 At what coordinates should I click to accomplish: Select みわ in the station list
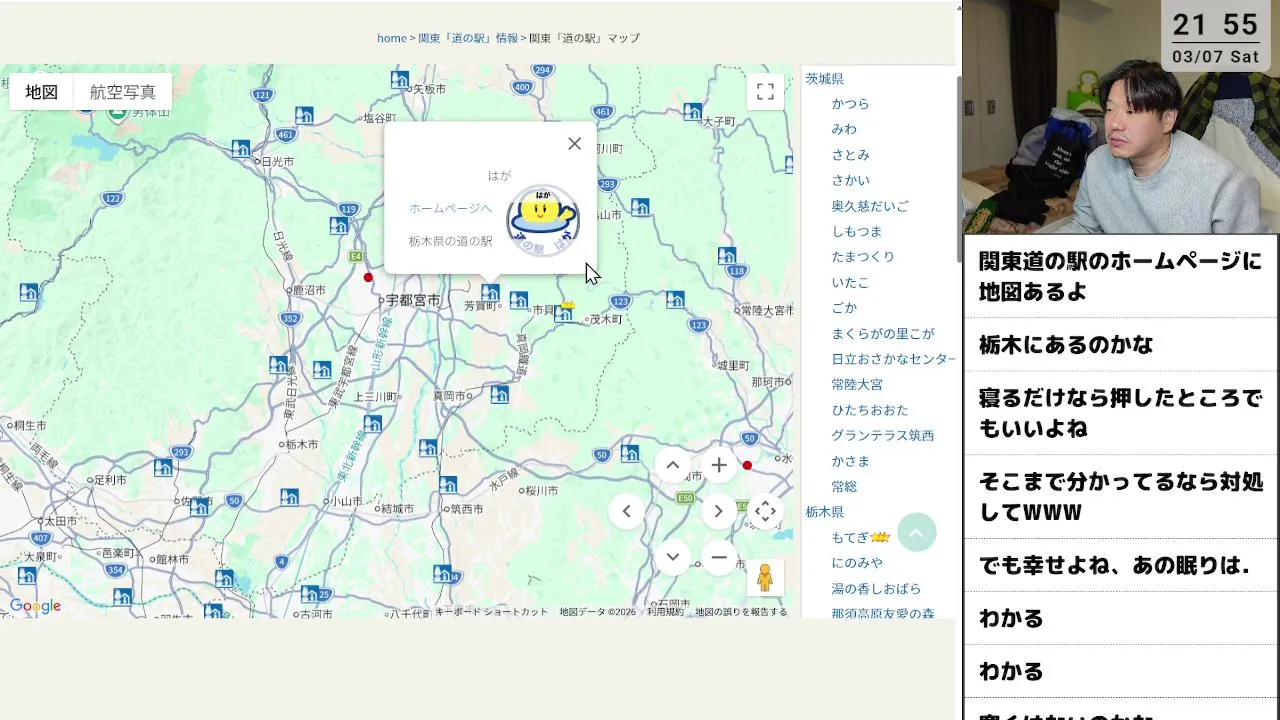pos(845,129)
